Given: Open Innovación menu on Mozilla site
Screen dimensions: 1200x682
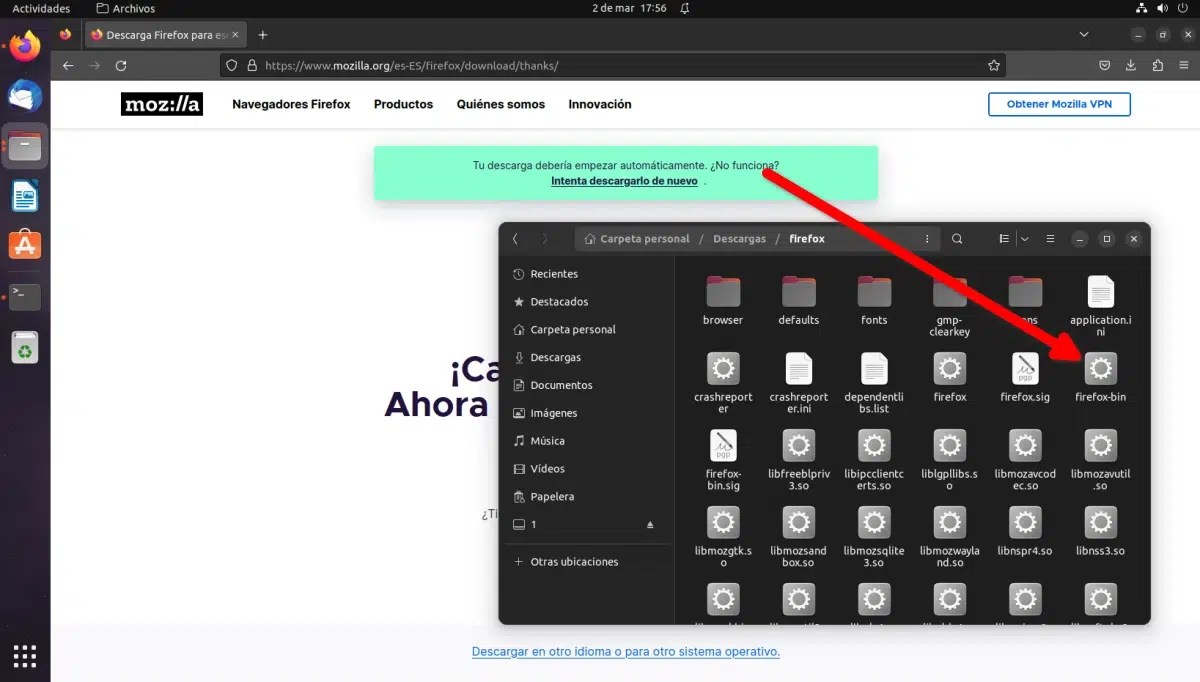Looking at the screenshot, I should [600, 104].
